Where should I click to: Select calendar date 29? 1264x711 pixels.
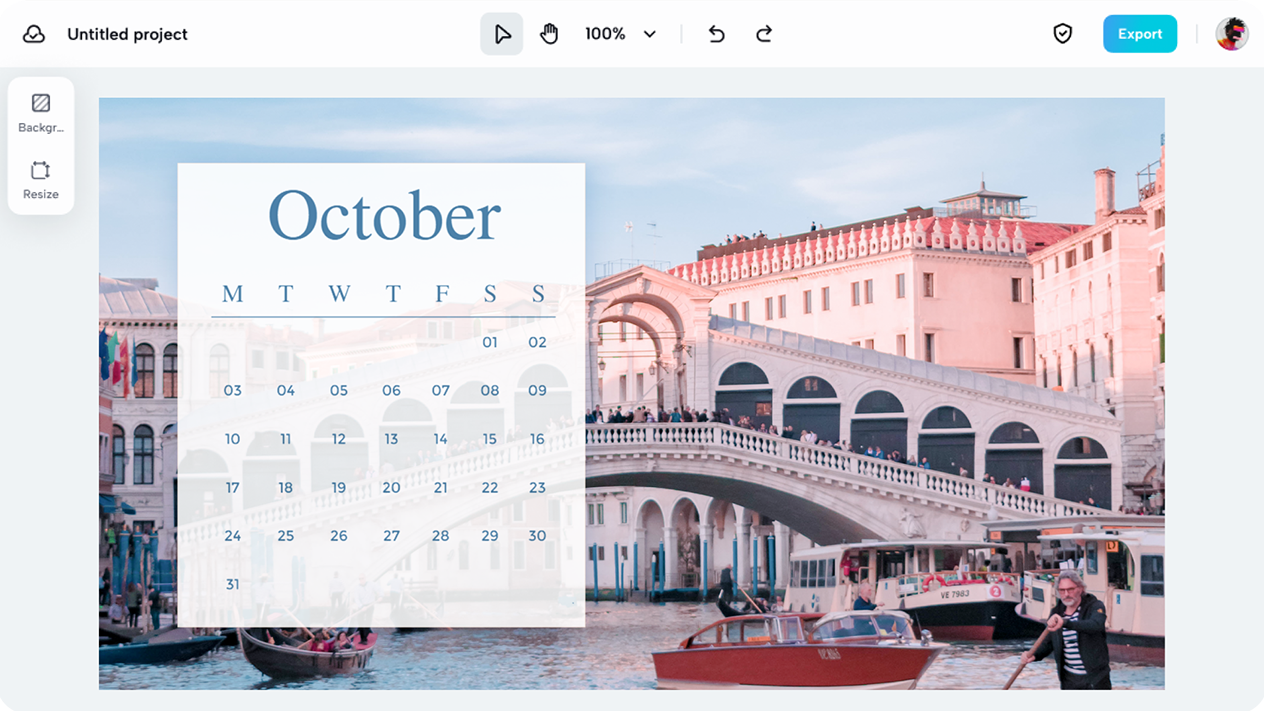(490, 536)
